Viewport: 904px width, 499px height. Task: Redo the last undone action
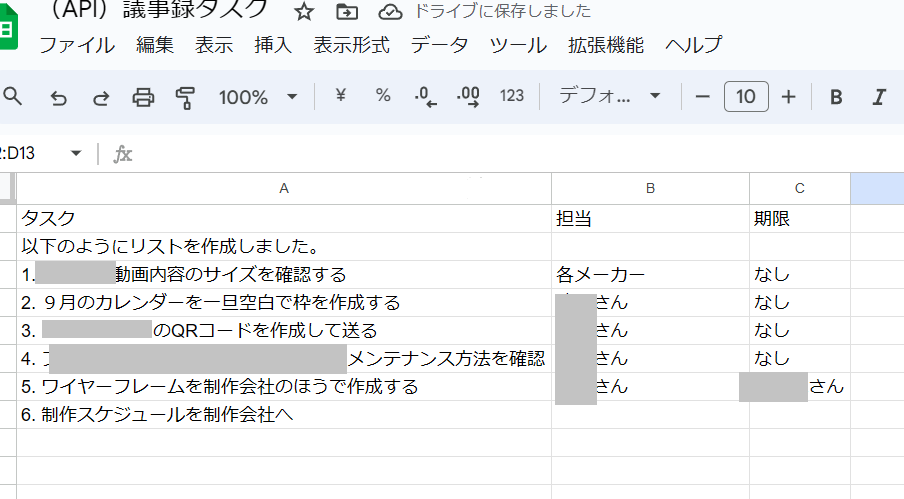pyautogui.click(x=101, y=97)
